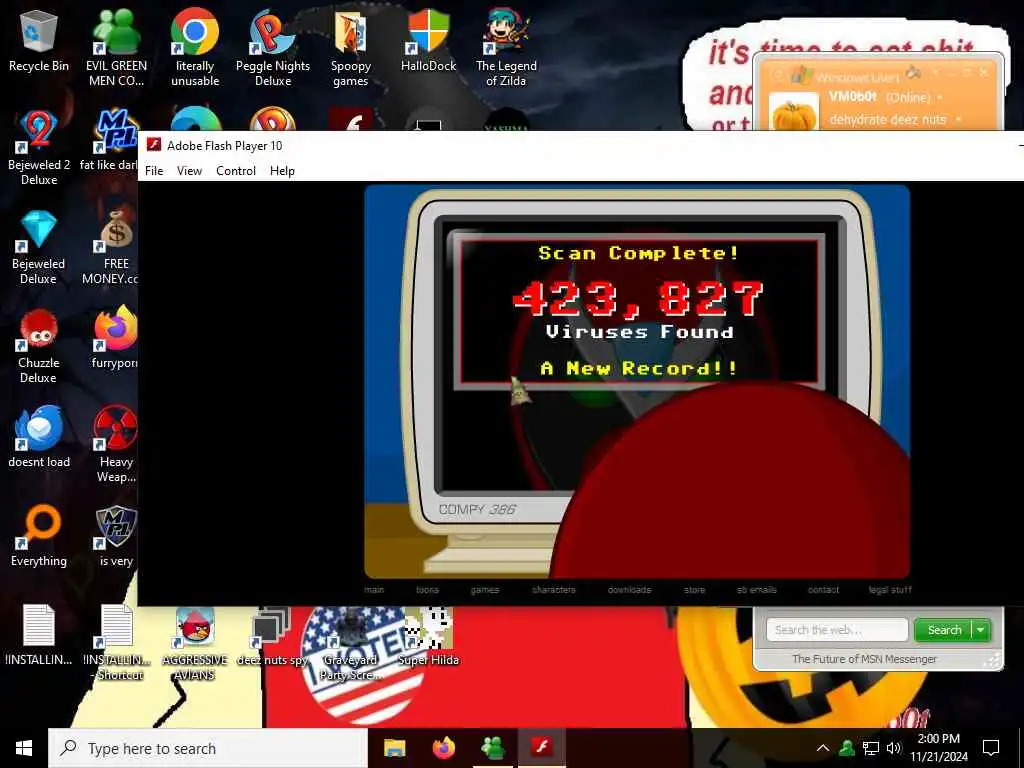Click the 'sb emails' navigation link
This screenshot has height=768, width=1024.
[757, 590]
